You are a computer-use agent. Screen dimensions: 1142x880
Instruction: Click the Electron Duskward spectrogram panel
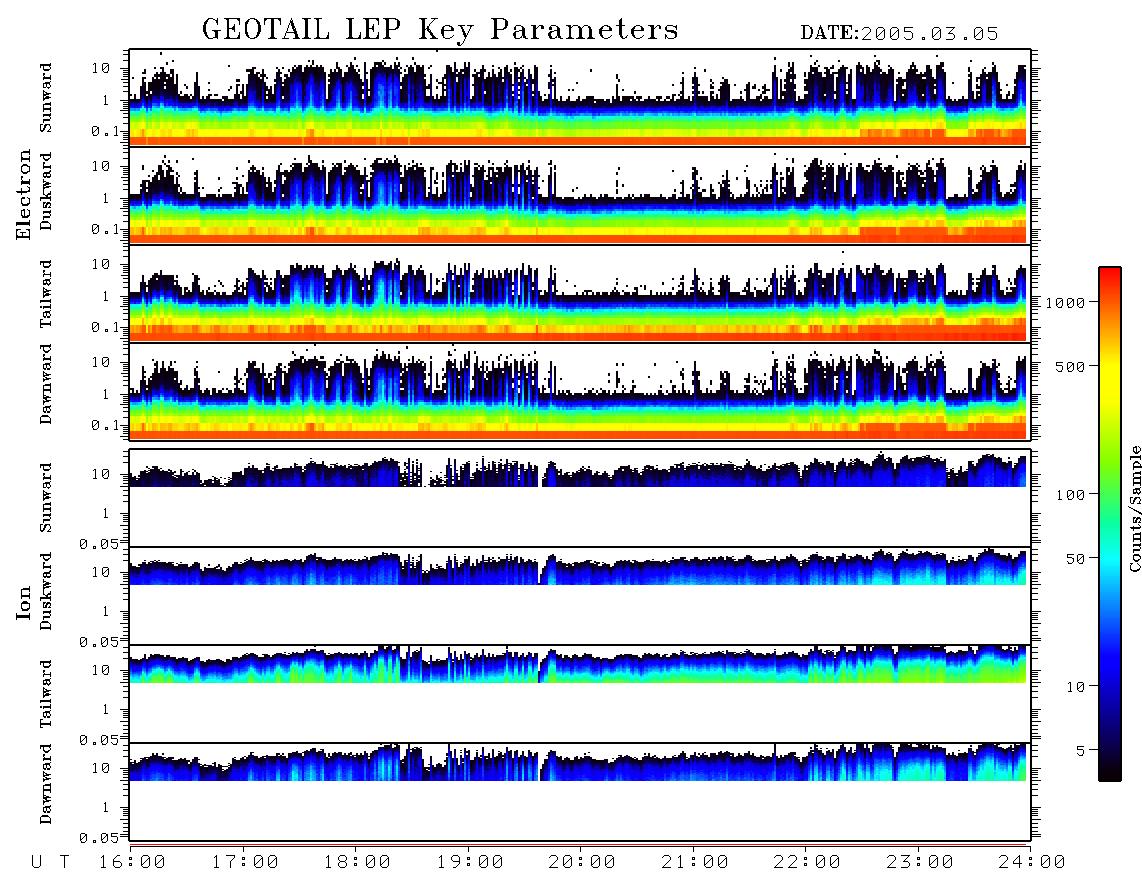[x=580, y=195]
